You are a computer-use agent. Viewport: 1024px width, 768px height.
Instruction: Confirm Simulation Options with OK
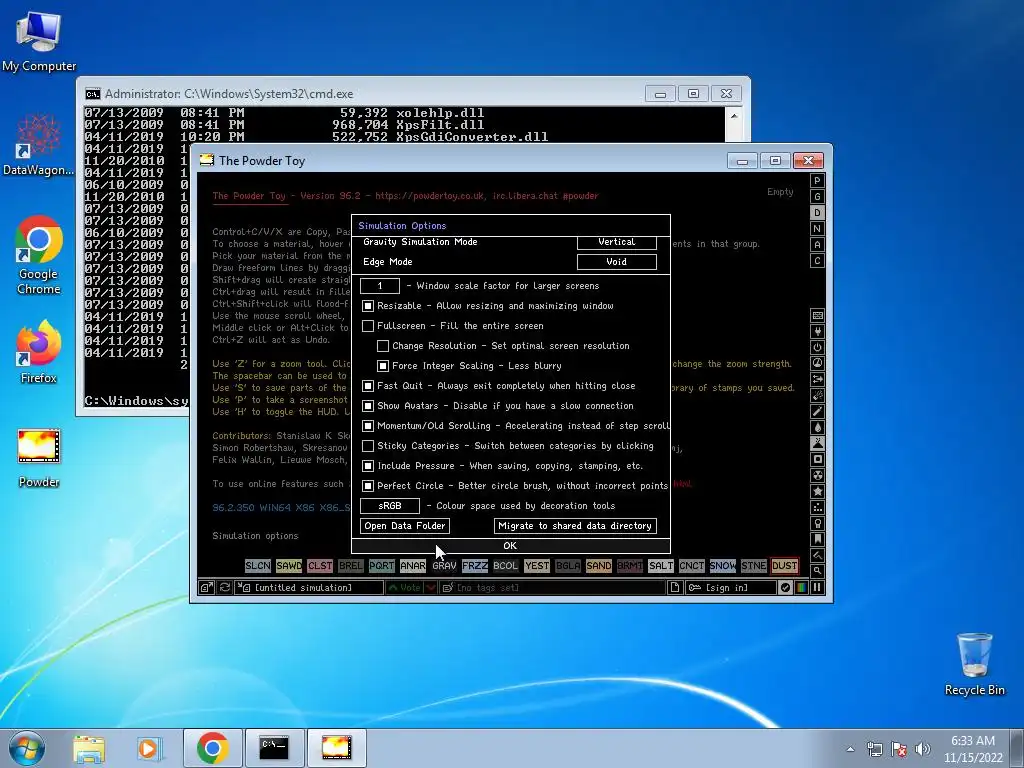click(511, 546)
